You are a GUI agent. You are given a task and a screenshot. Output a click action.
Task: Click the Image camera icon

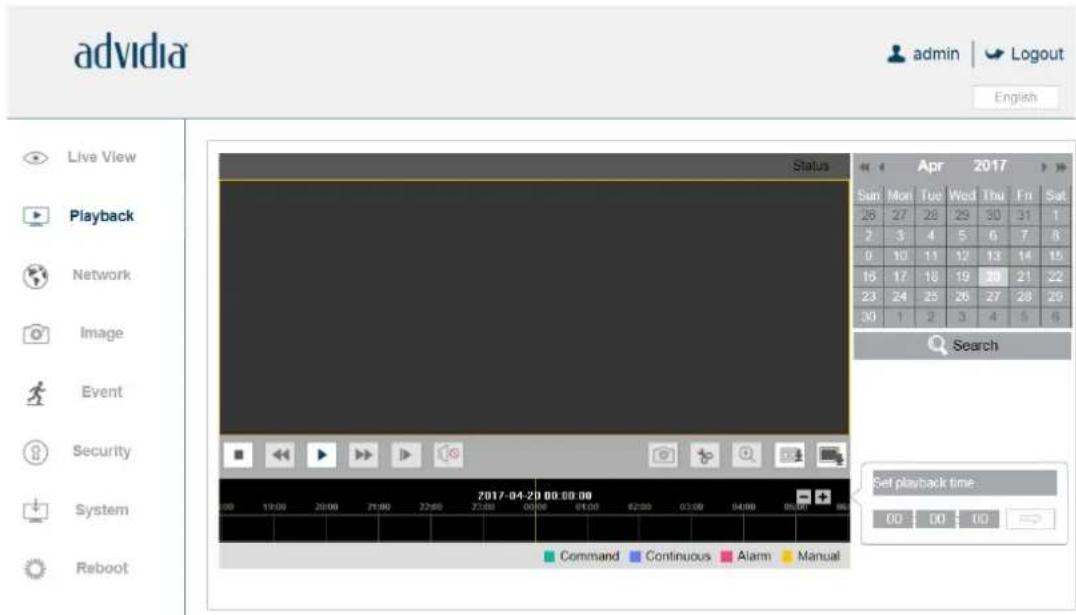coord(36,334)
